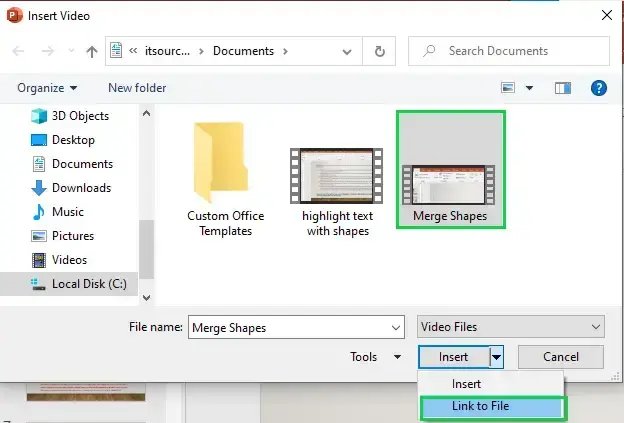Create a New folder
Screen dimensions: 624x423
pos(137,88)
